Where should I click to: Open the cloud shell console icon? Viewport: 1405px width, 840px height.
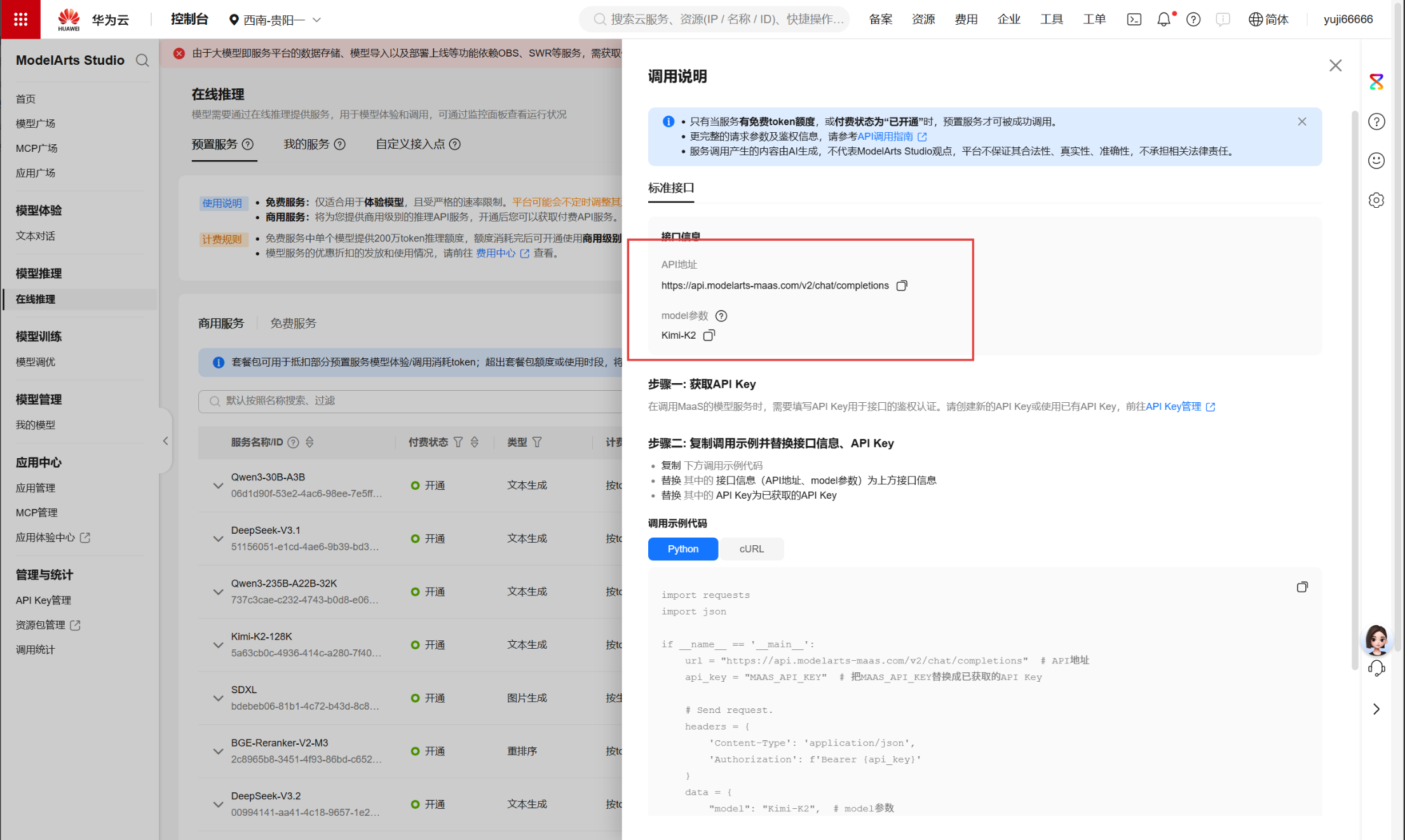(x=1134, y=19)
